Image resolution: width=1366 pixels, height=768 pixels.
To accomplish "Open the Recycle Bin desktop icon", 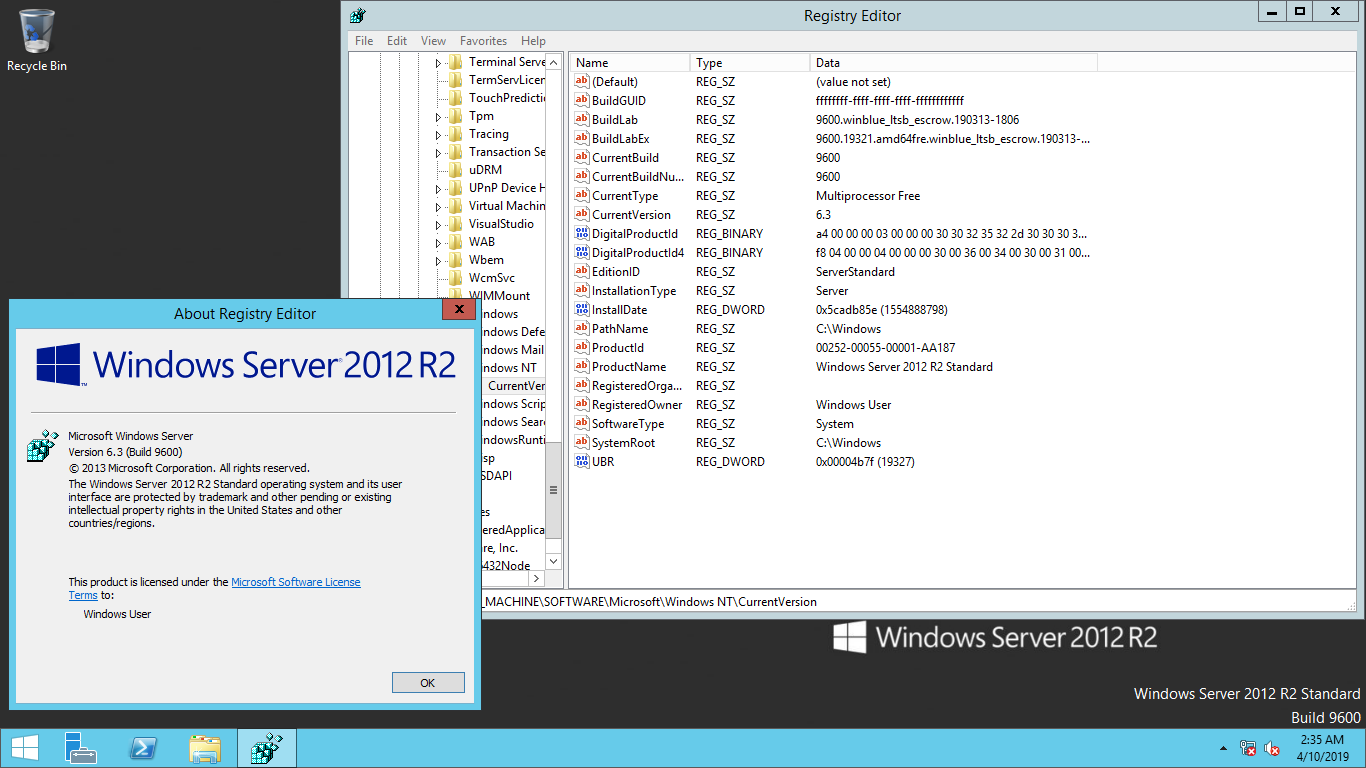I will point(37,41).
